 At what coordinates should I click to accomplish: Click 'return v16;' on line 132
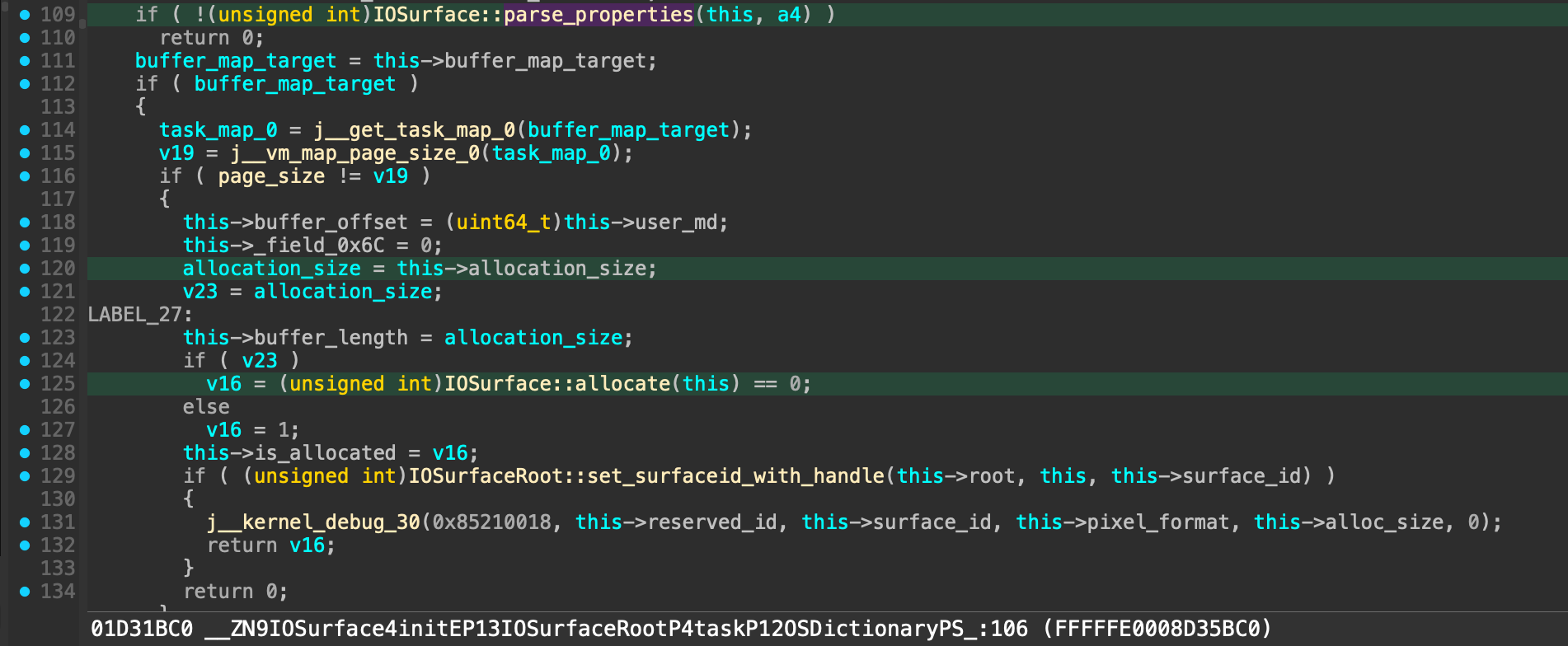pyautogui.click(x=271, y=545)
